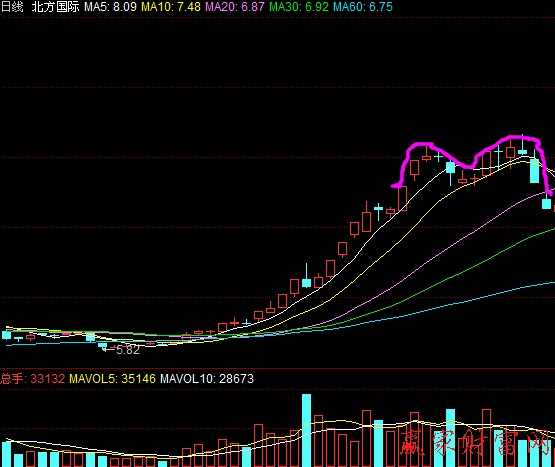The height and width of the screenshot is (467, 555).
Task: Click the 5.82 low price marker
Action: pos(128,350)
